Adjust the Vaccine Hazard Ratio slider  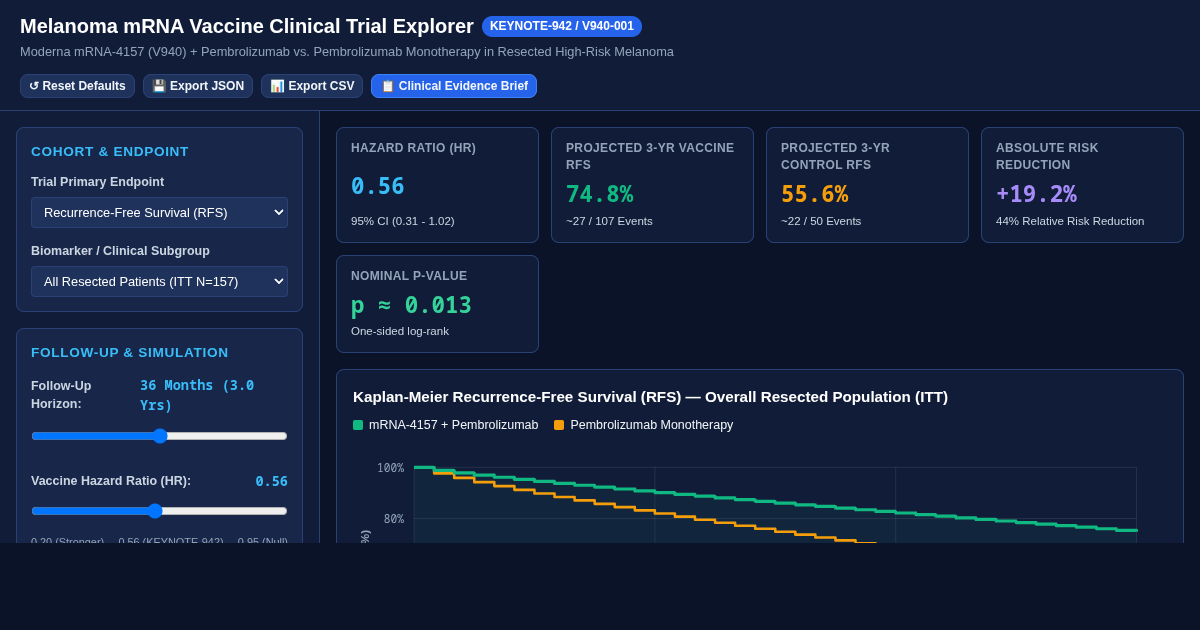(x=159, y=511)
